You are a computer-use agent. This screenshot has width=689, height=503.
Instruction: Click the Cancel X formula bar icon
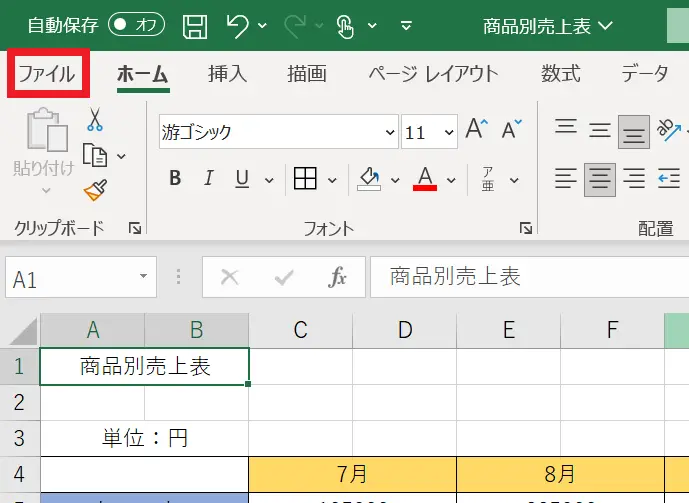point(229,278)
